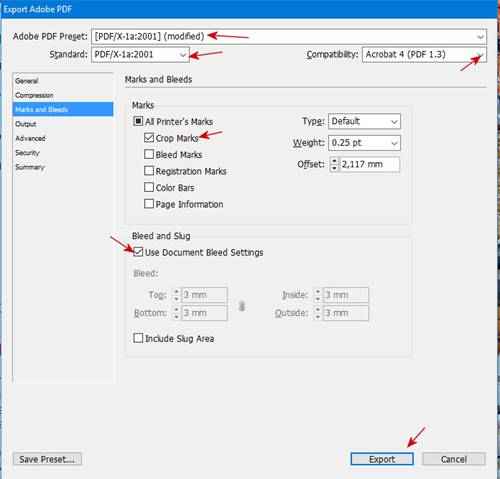This screenshot has height=479, width=500.
Task: Expand the Standard PDF/X-1a:2001 dropdown
Action: [x=140, y=54]
